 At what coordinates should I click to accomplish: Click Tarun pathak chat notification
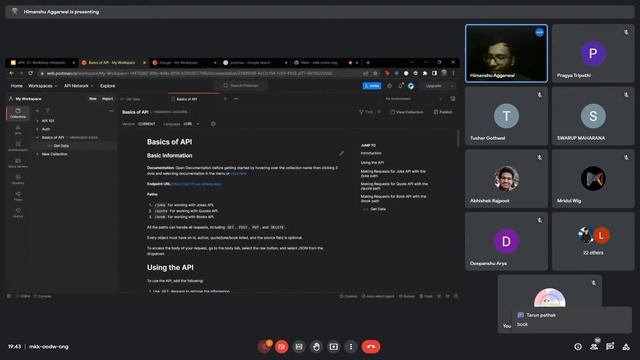point(571,320)
